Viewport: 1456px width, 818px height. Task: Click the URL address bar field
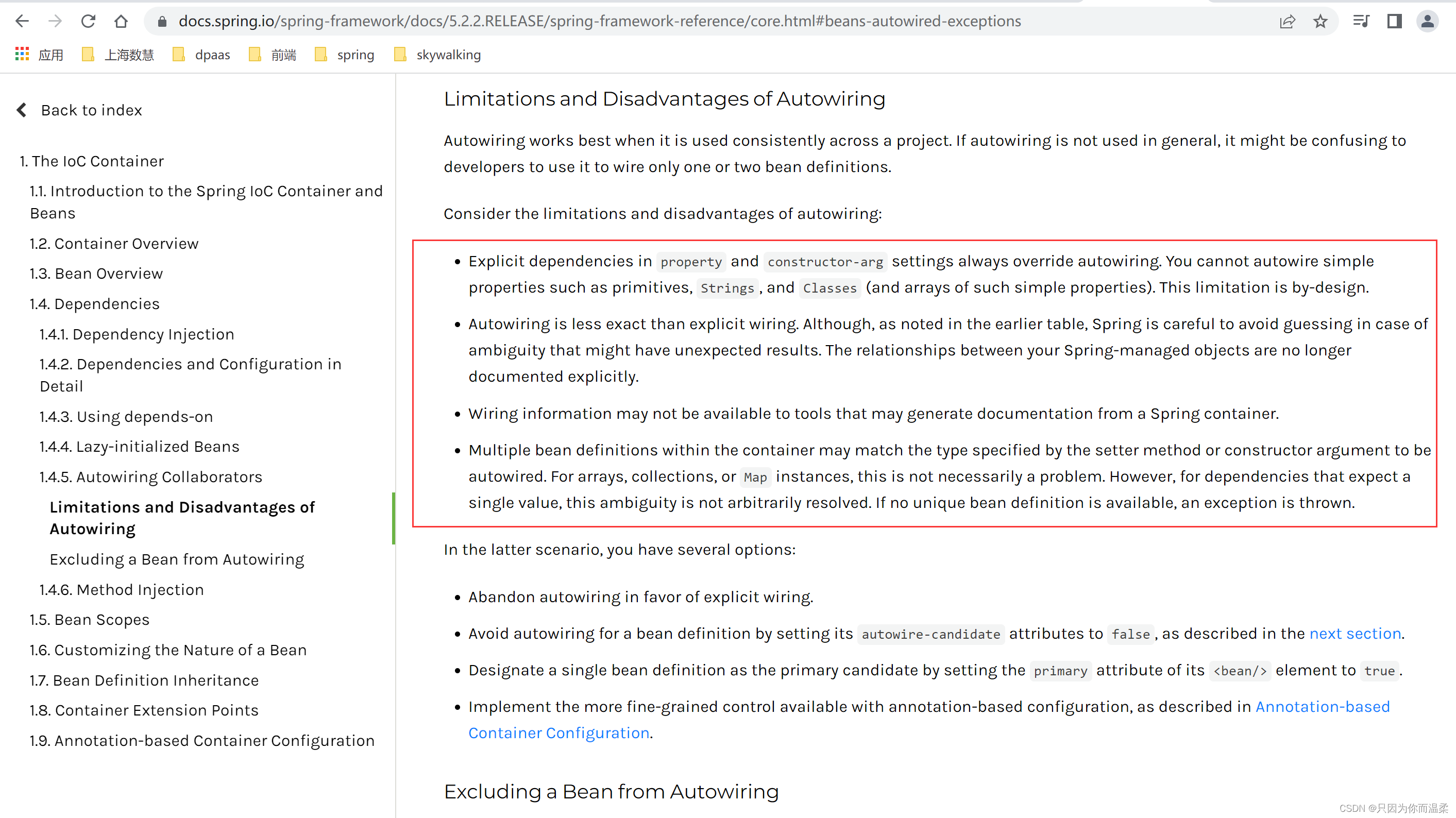(599, 22)
